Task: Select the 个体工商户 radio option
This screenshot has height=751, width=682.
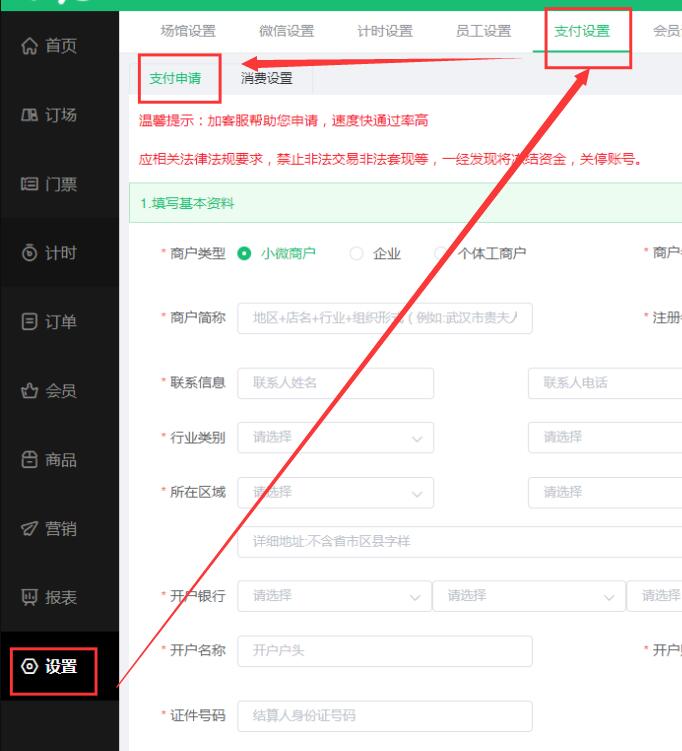Action: coord(441,254)
